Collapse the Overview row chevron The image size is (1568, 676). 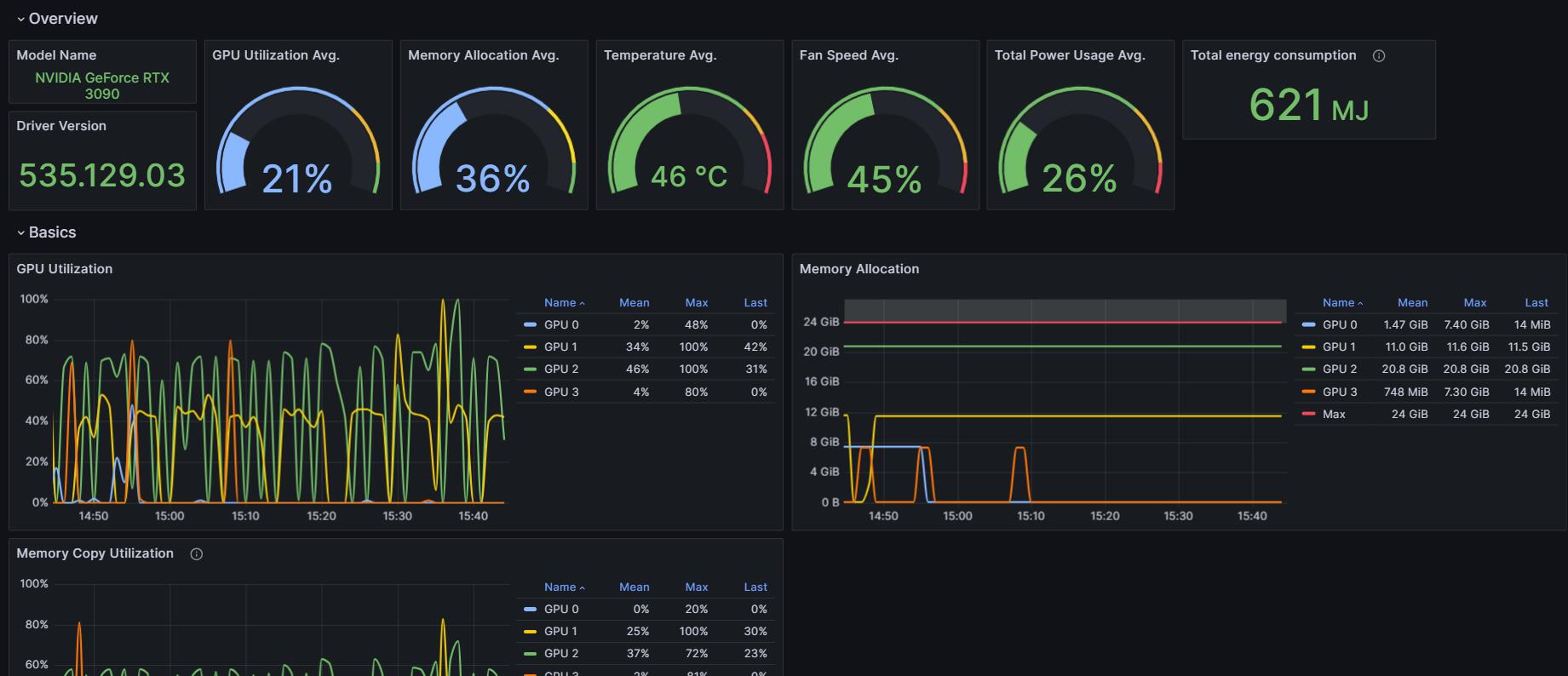point(20,19)
